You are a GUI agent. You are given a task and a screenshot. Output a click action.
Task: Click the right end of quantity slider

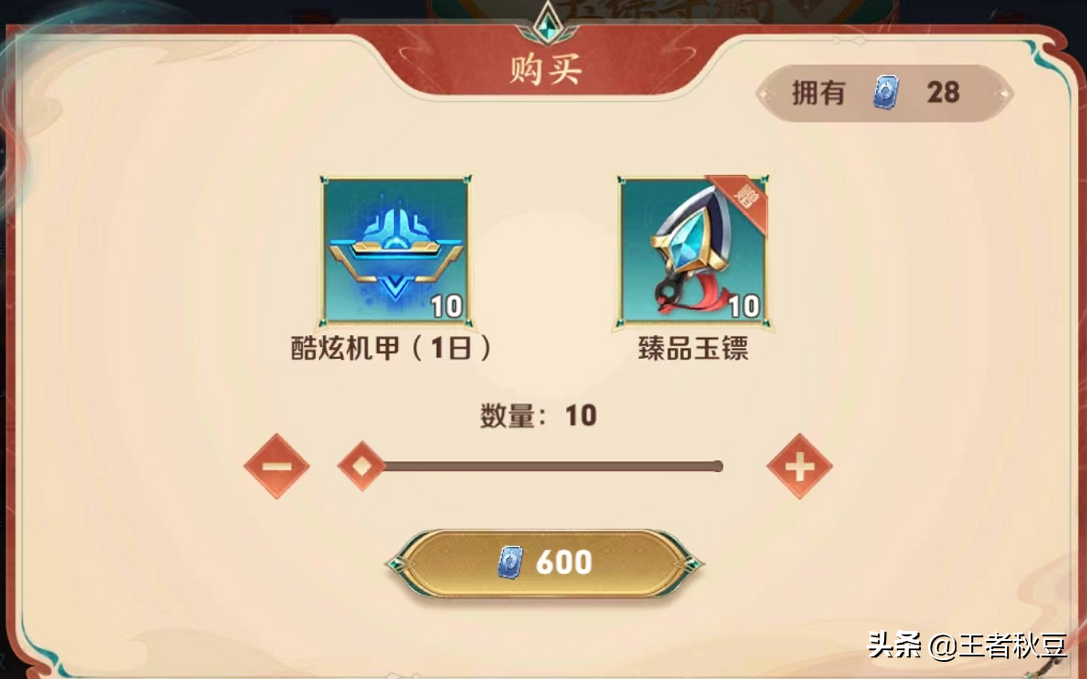(x=718, y=466)
